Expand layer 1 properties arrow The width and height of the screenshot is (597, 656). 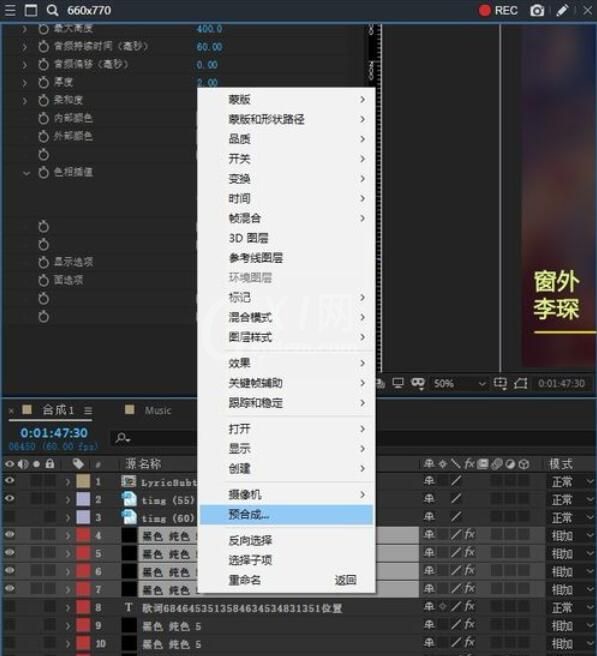(67, 482)
